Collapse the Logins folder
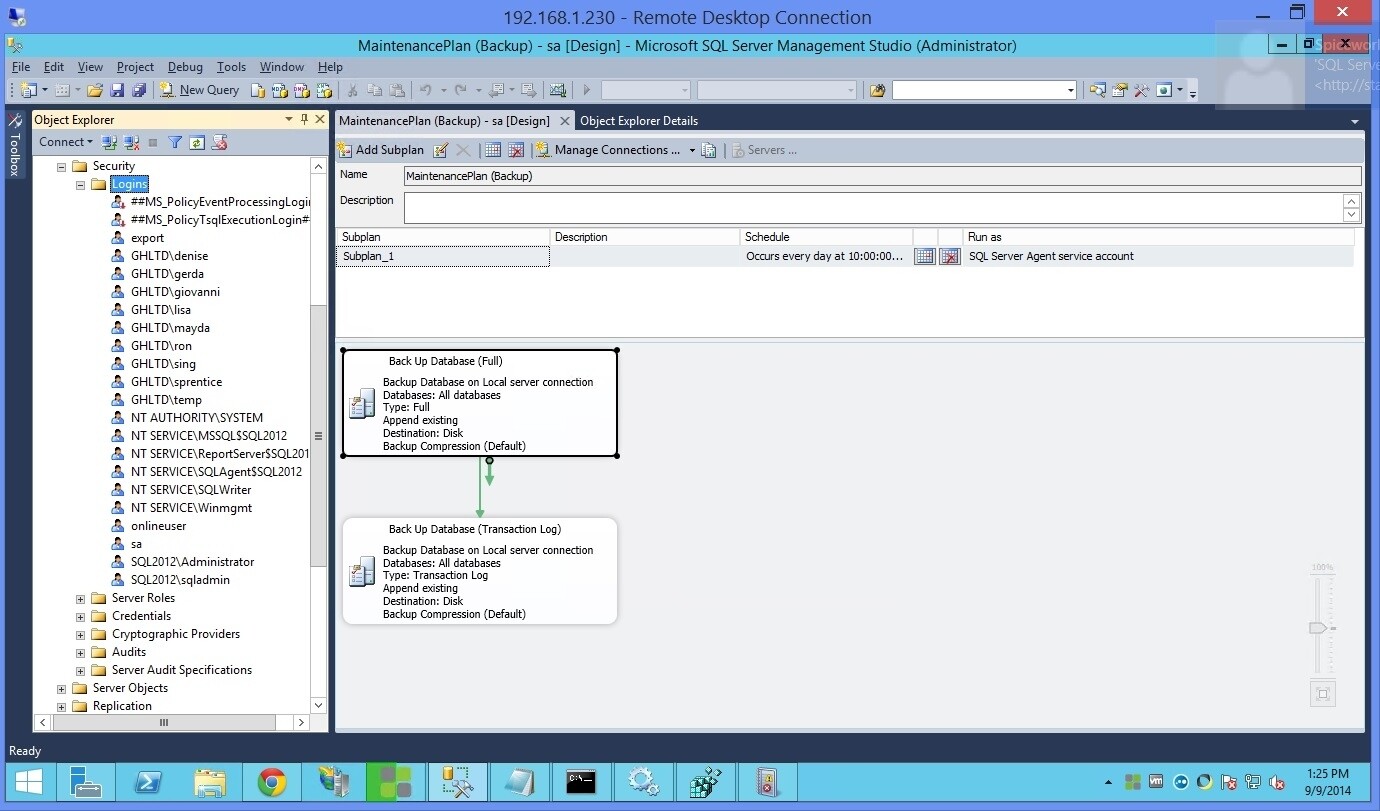This screenshot has width=1380, height=811. pyautogui.click(x=80, y=184)
